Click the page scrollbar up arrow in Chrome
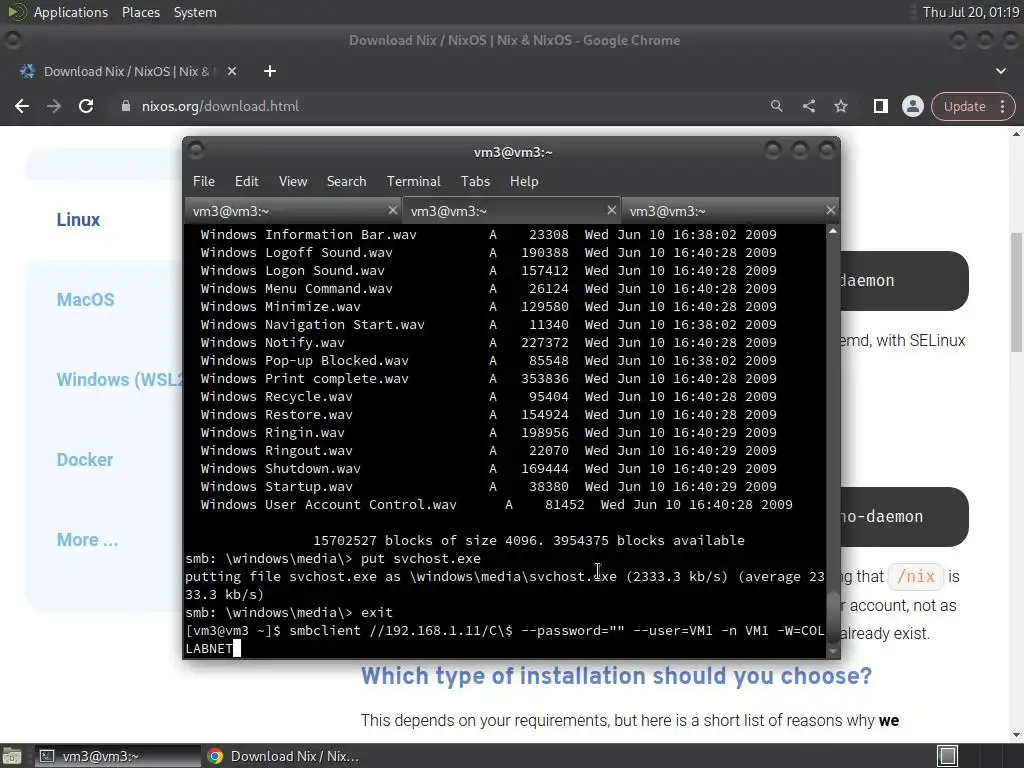Image resolution: width=1024 pixels, height=768 pixels. 1017,134
